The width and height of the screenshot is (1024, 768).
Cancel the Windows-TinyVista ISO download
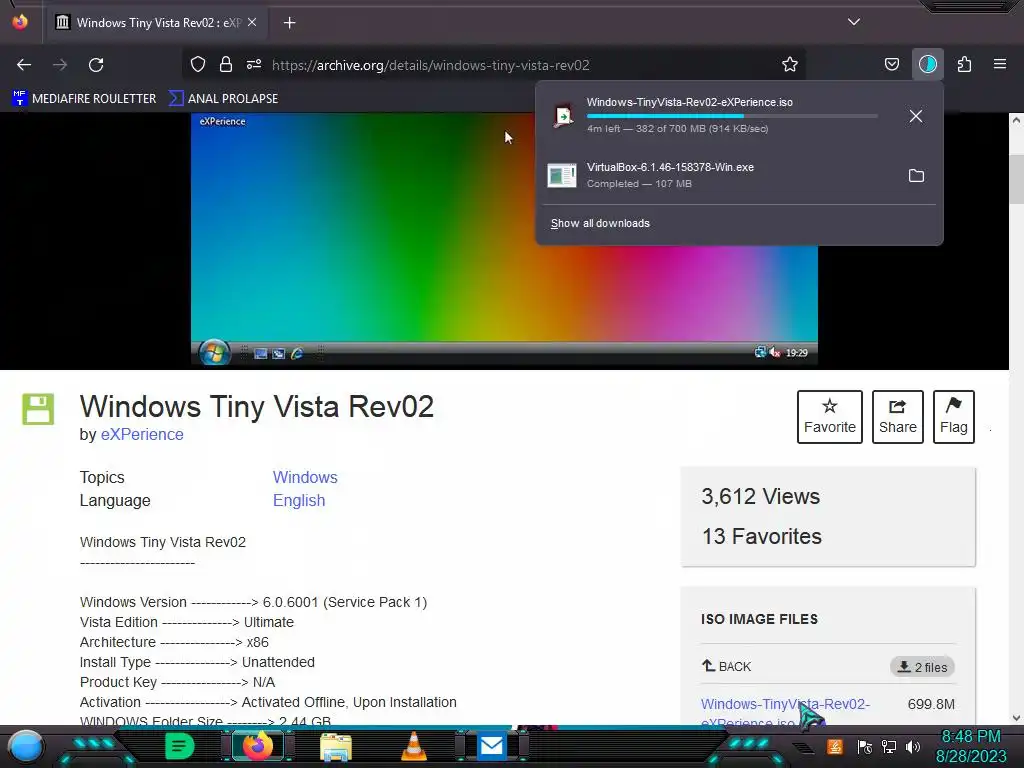click(x=916, y=116)
